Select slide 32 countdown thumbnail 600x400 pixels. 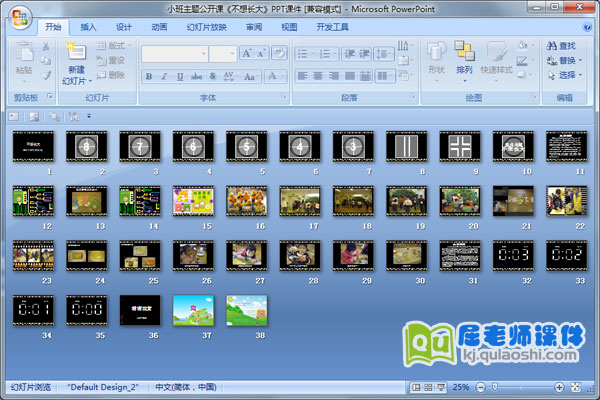[513, 256]
